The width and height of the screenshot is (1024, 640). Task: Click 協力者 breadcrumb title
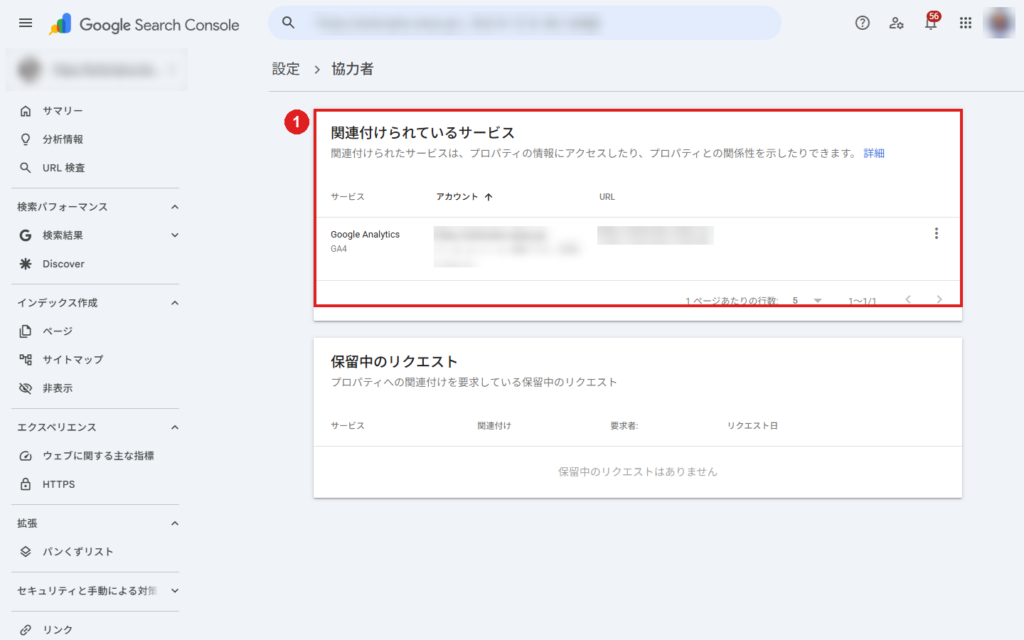click(353, 69)
